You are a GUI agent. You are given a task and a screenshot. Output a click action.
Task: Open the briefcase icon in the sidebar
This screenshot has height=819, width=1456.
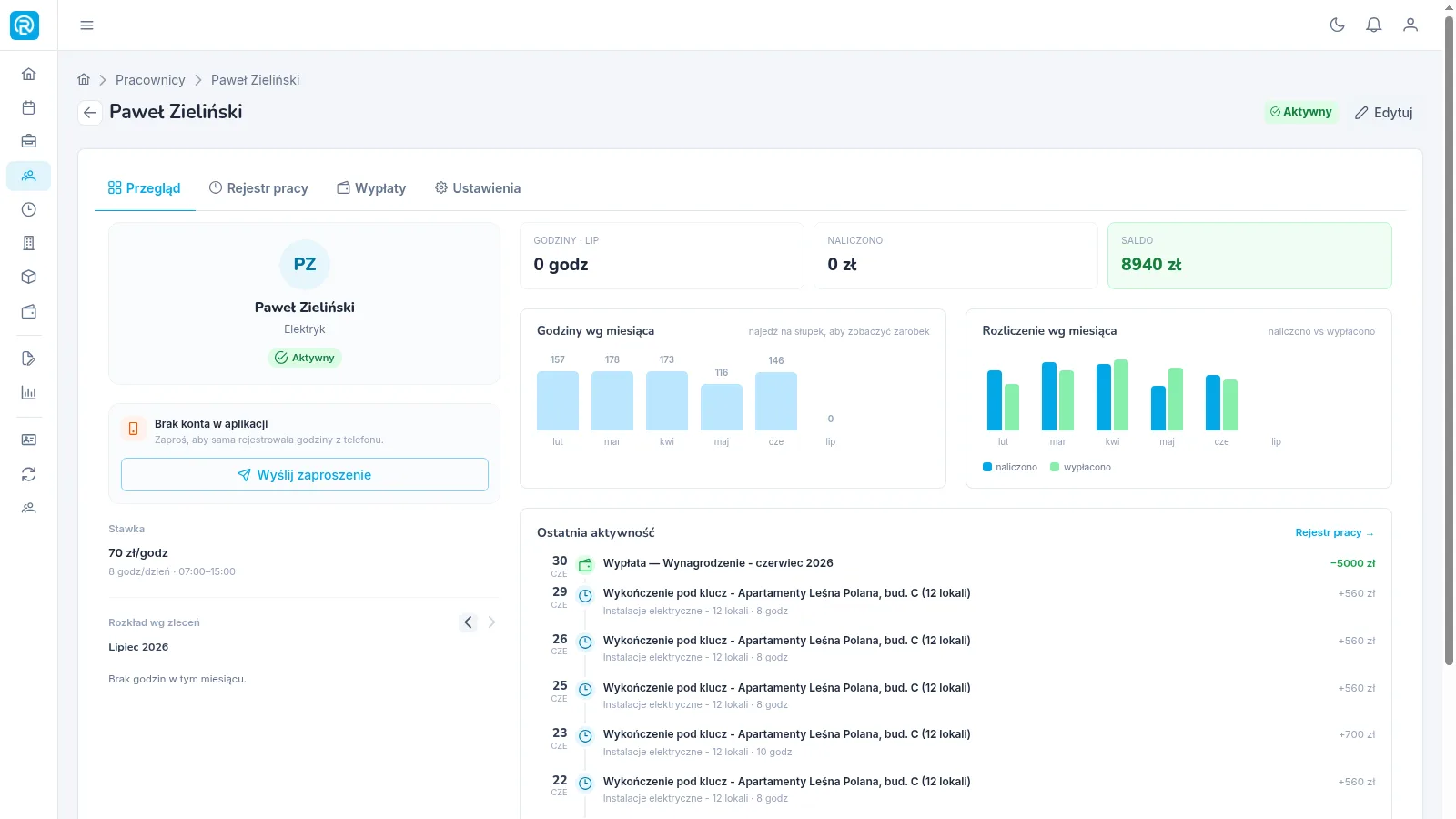28,141
